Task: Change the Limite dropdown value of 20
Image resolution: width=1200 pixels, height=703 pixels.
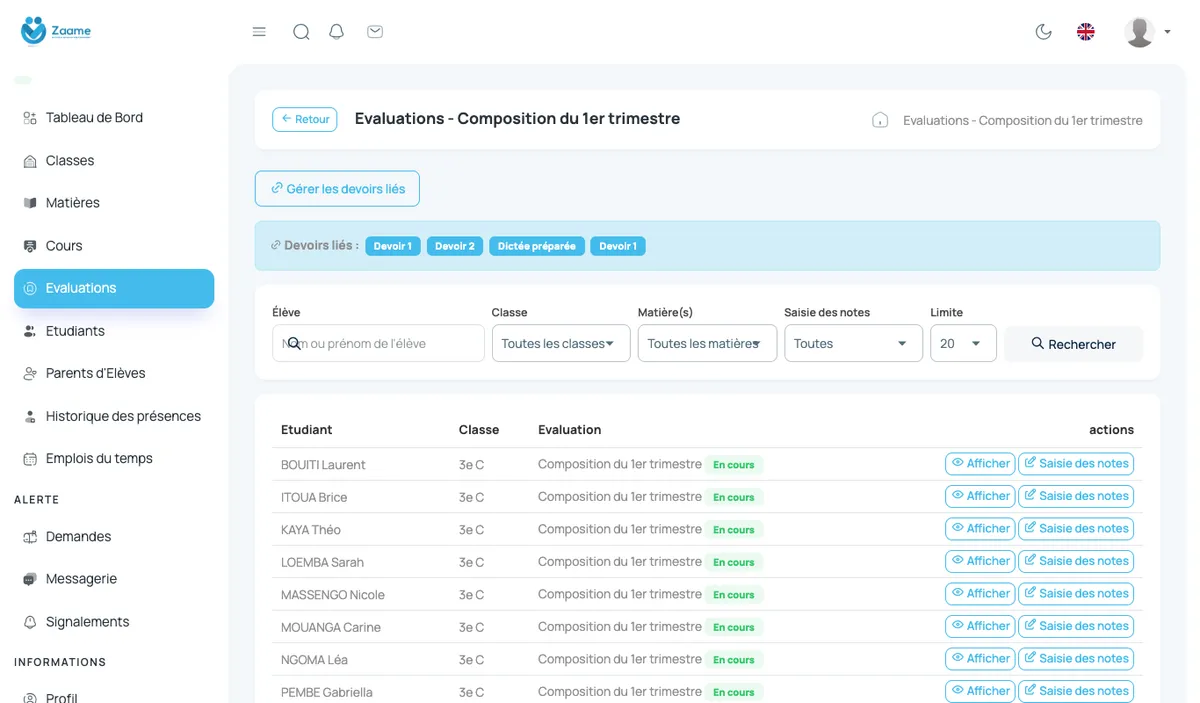Action: point(963,343)
